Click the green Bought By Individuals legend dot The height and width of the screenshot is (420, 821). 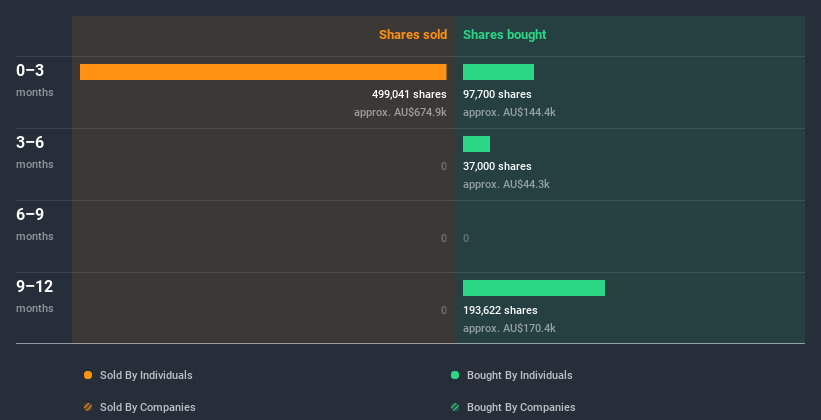pos(455,375)
